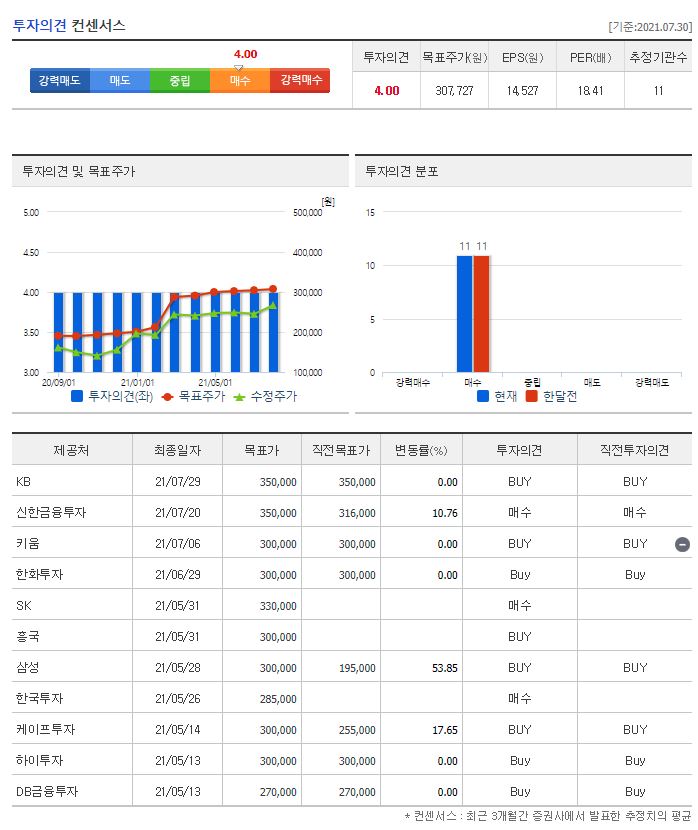The height and width of the screenshot is (830, 698).
Task: Click the red 한달전 bar for 매수
Action: [481, 314]
